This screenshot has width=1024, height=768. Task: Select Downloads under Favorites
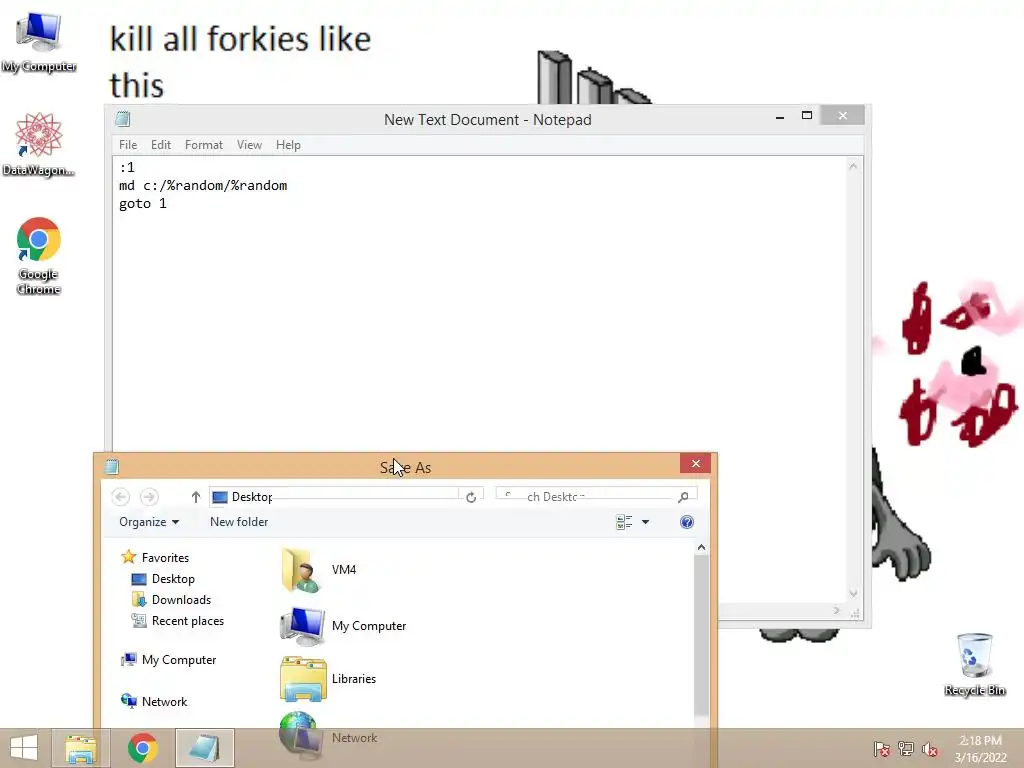click(172, 600)
